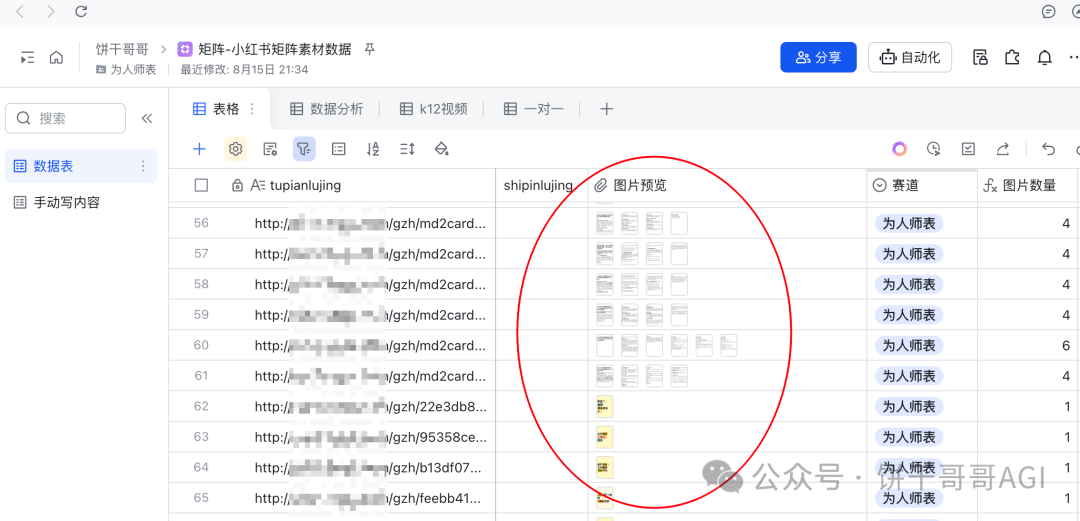Open the yellow thumbnail in row 62
1080x521 pixels.
(605, 406)
